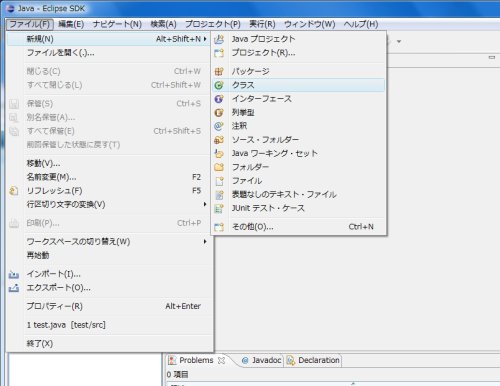Open the ナビゲート(N) menu
Screen dimensions: 500x386
pyautogui.click(x=117, y=24)
